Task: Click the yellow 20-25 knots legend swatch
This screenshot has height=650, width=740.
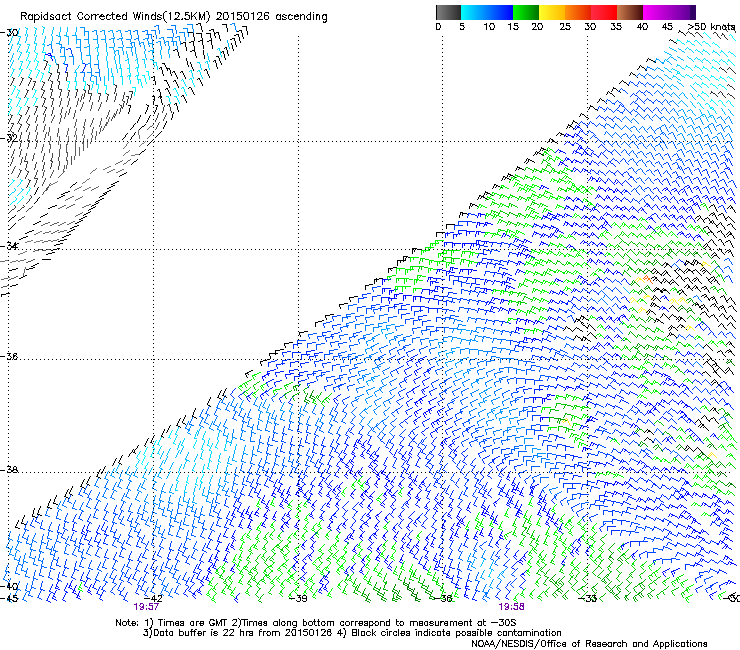Action: coord(552,12)
